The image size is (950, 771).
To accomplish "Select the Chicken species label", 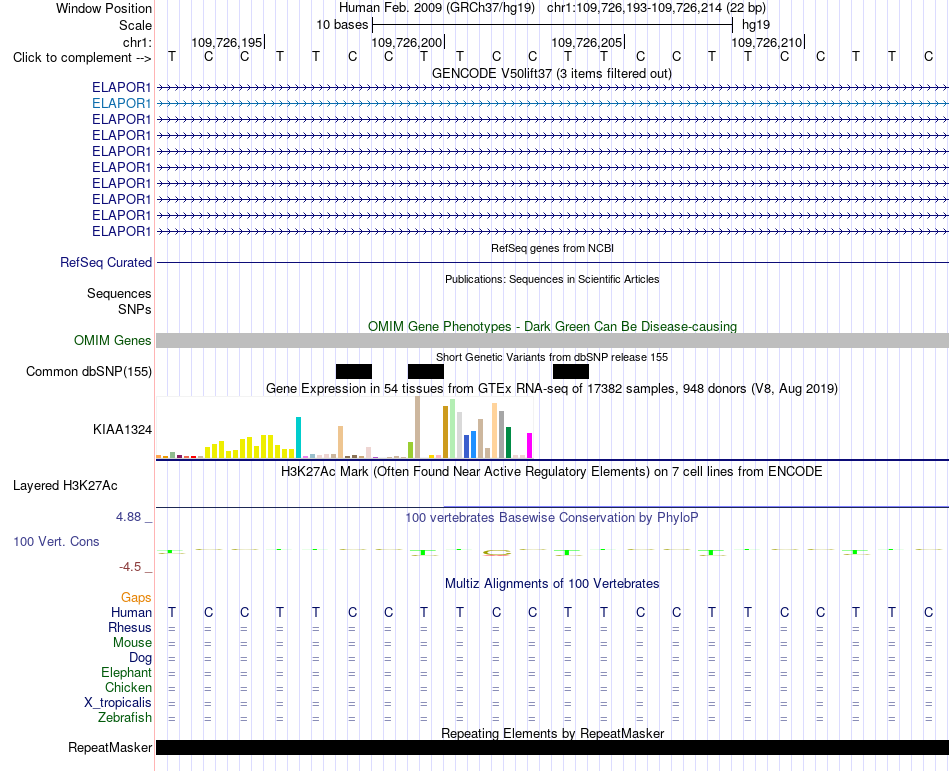I will (x=128, y=687).
